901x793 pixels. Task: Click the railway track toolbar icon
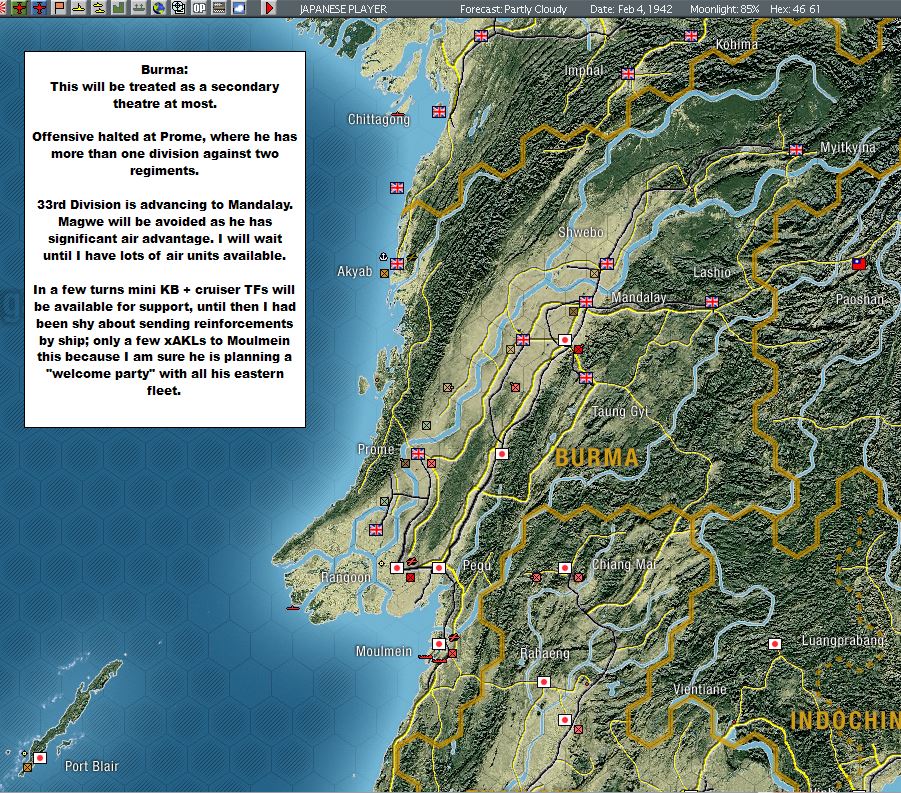(218, 8)
